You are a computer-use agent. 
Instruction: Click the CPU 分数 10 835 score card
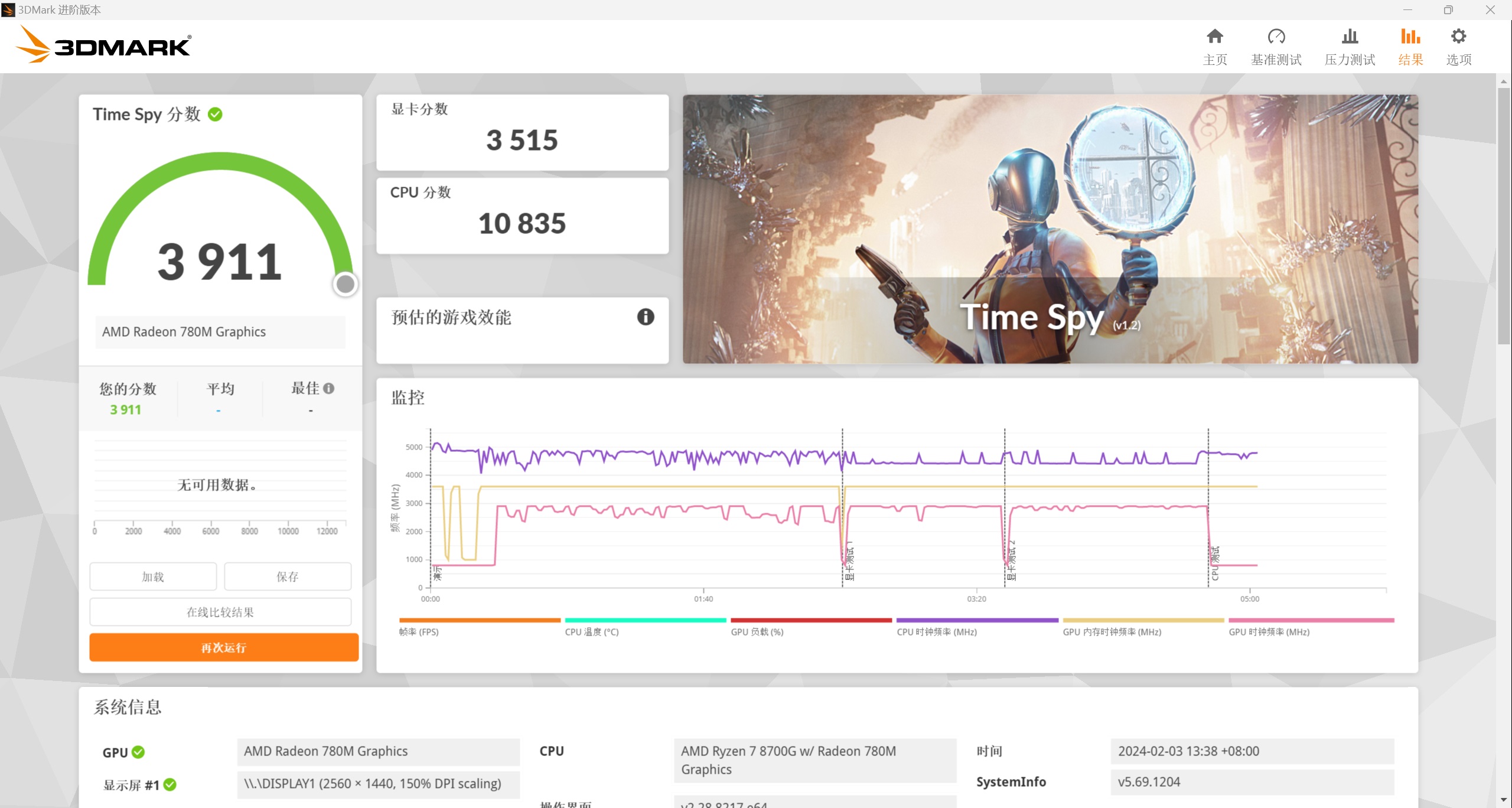coord(522,216)
